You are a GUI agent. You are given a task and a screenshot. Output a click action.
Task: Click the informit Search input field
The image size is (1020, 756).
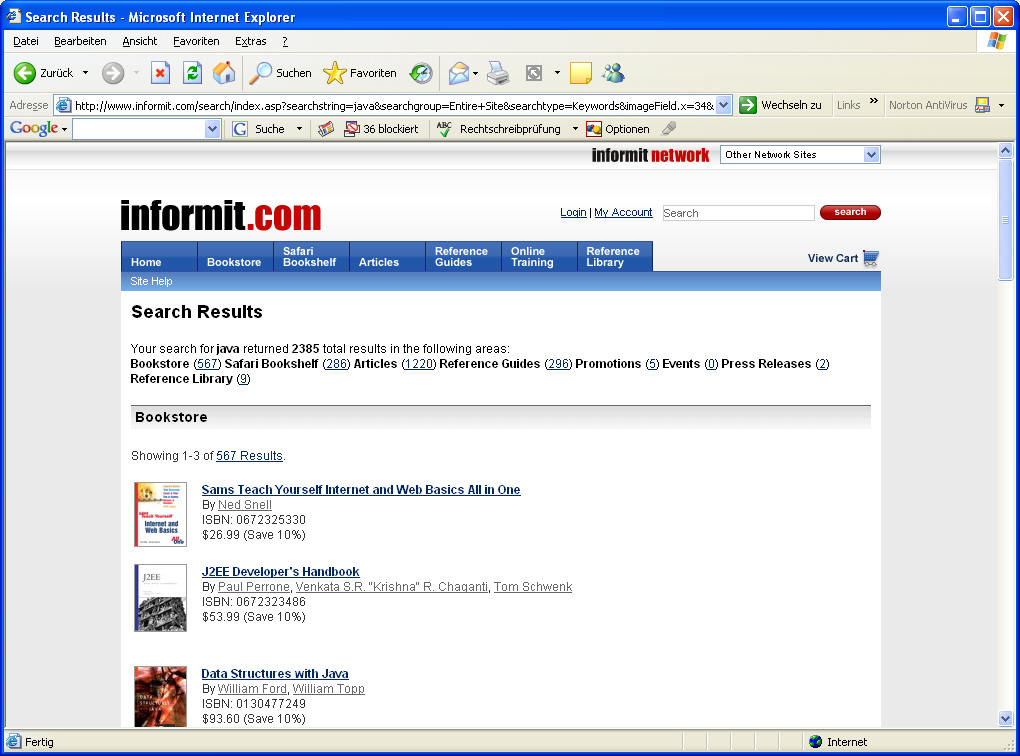(x=738, y=213)
